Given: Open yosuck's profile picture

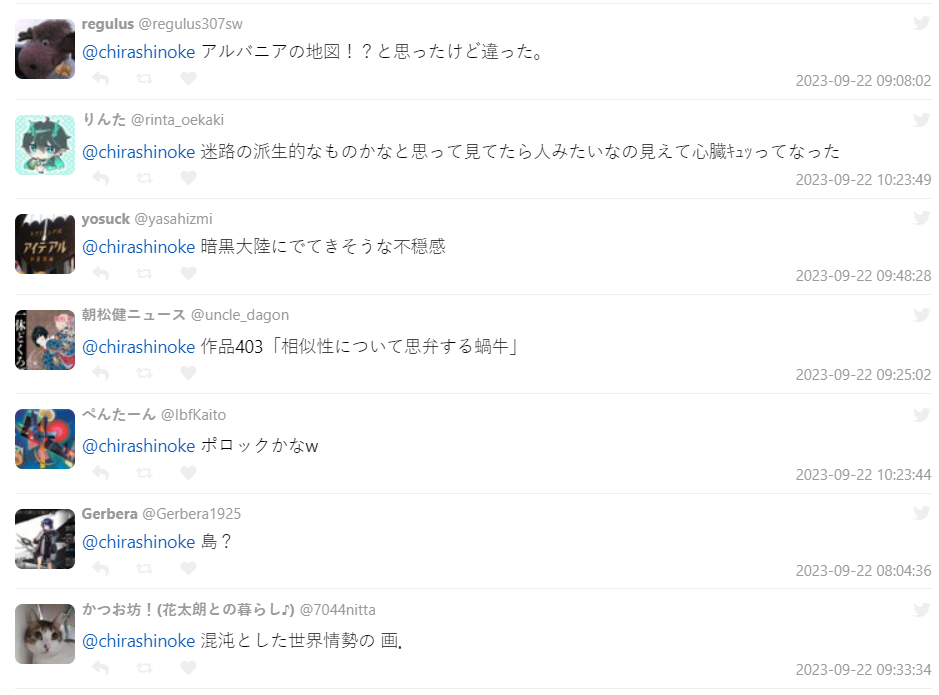Looking at the screenshot, I should (45, 244).
